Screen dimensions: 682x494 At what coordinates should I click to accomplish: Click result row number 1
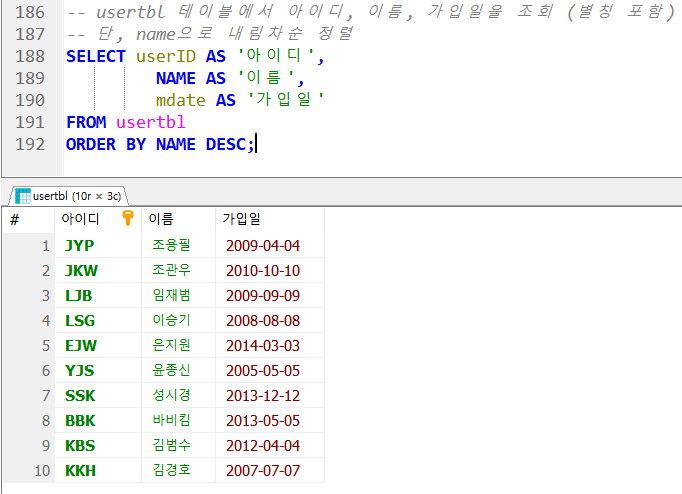[29, 245]
